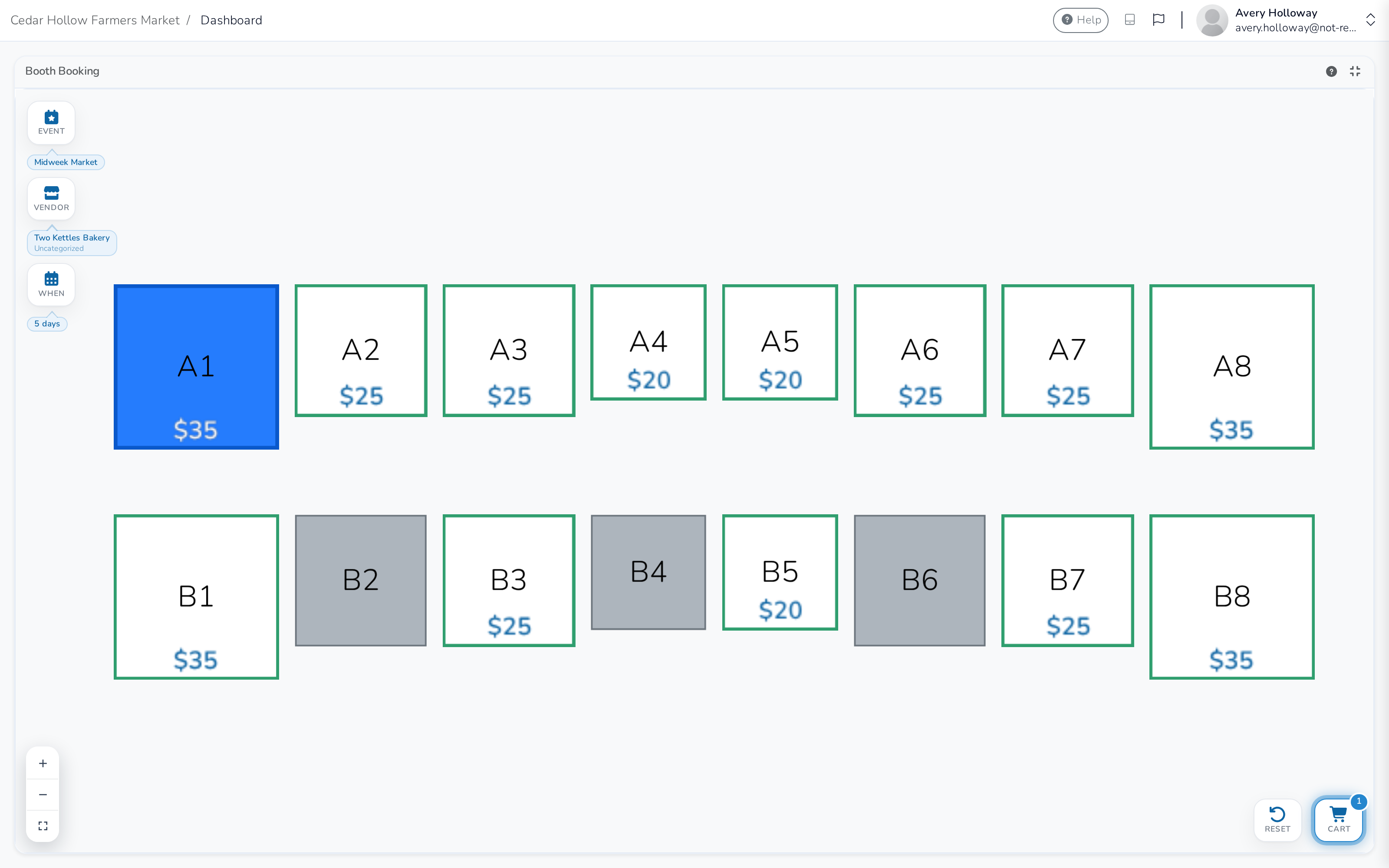Click the 5 days duration tag
1389x868 pixels.
point(47,324)
